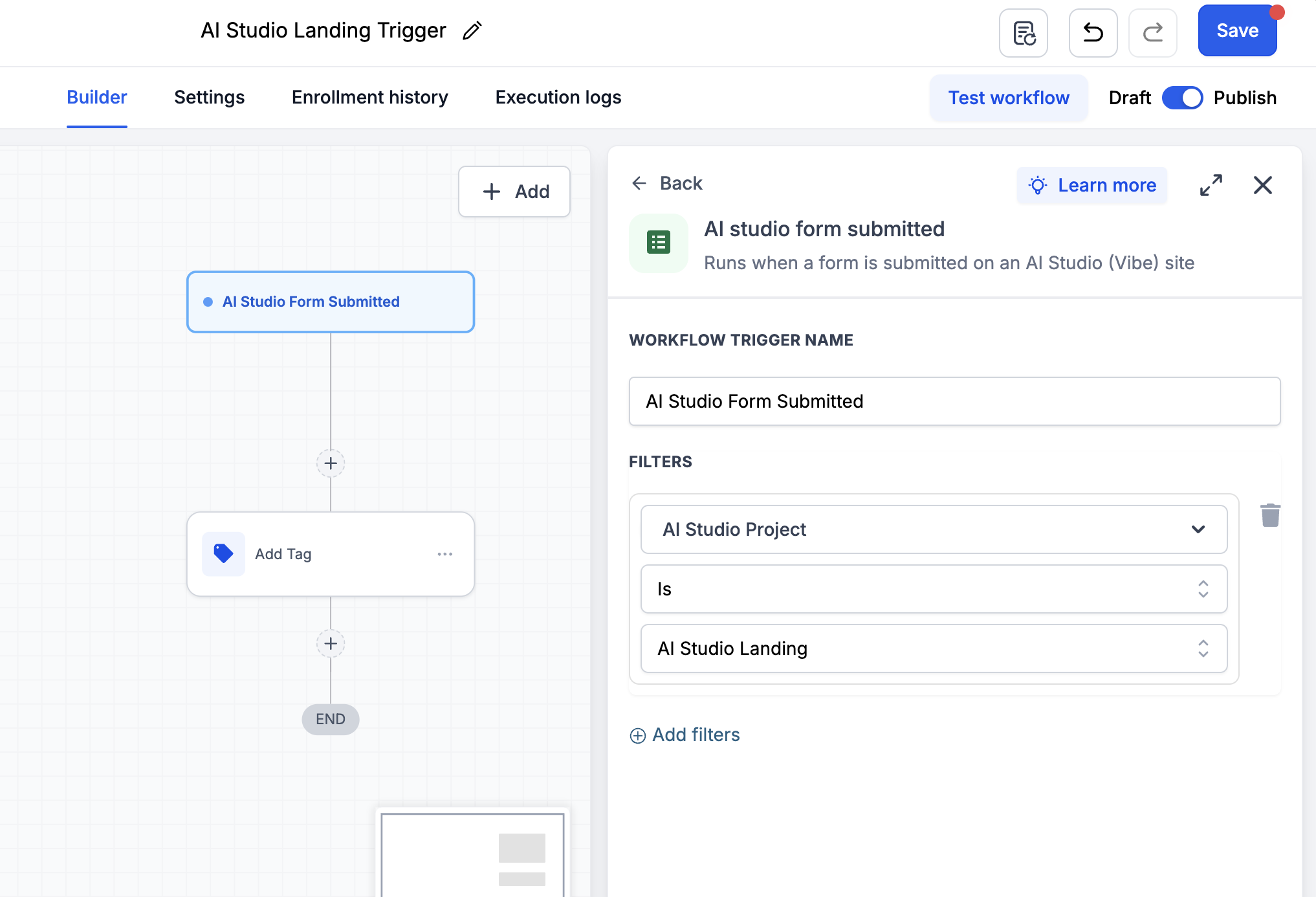Click the Add button on canvas
This screenshot has width=1316, height=897.
(514, 192)
